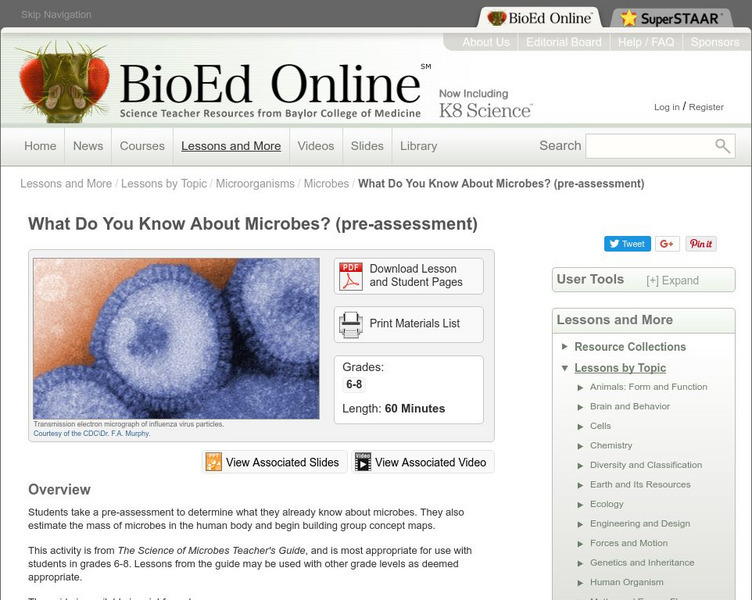
Task: Open the About Us page
Action: coord(486,42)
